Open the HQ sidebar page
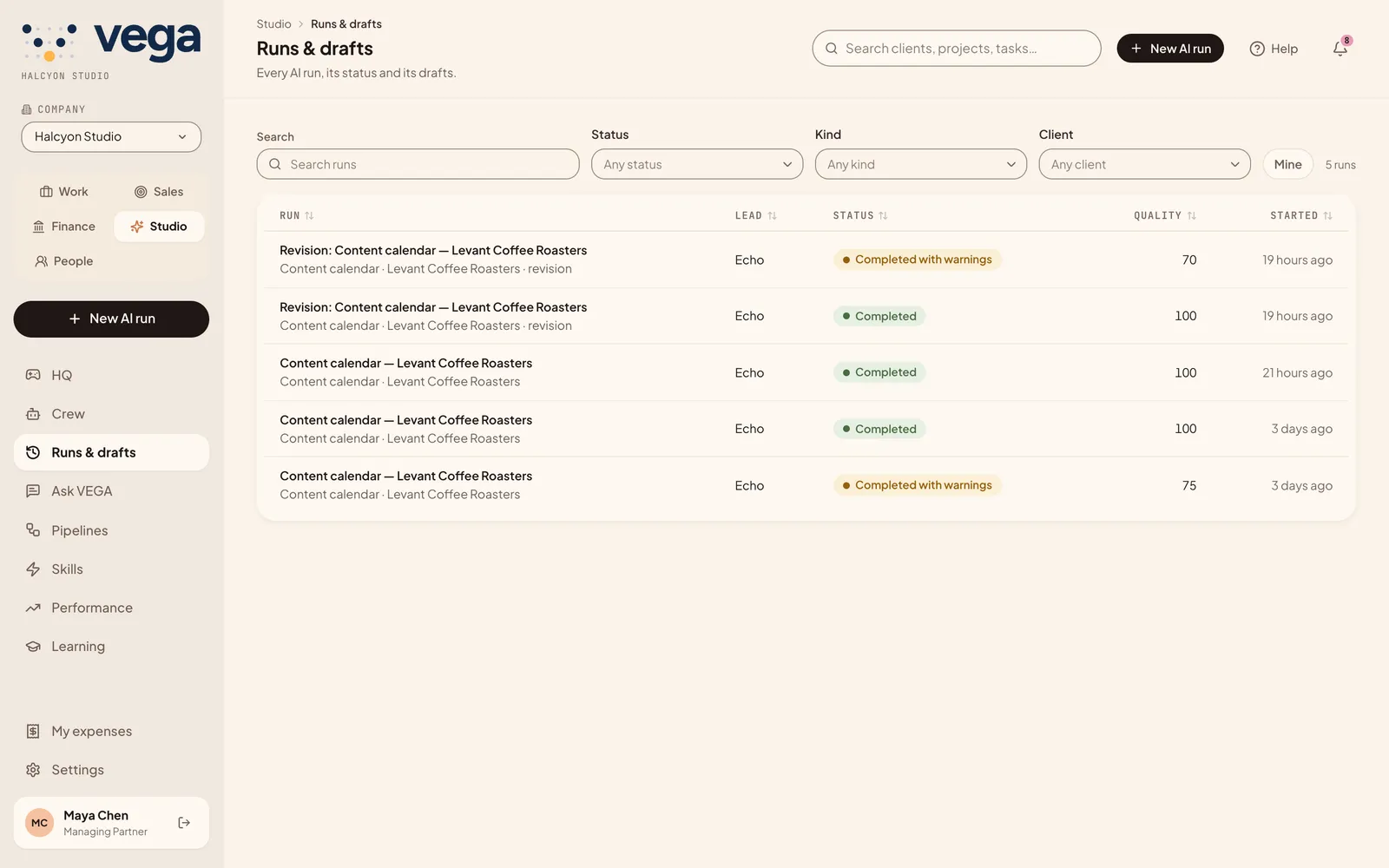This screenshot has height=868, width=1389. click(111, 375)
